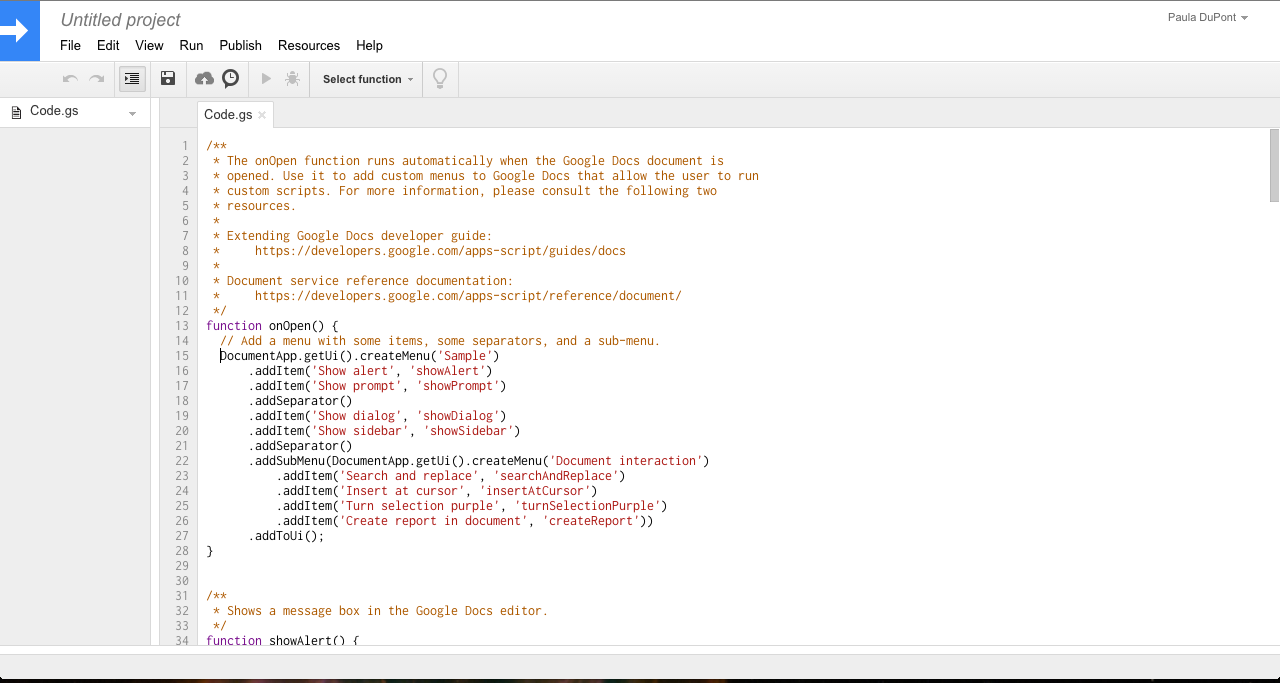Expand the Code.gs file options arrow

[x=132, y=114]
